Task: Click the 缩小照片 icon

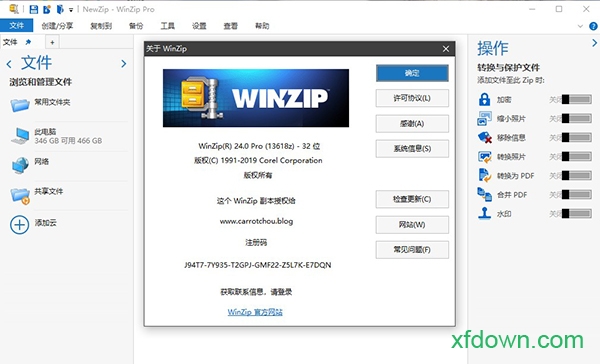Action: coord(484,119)
